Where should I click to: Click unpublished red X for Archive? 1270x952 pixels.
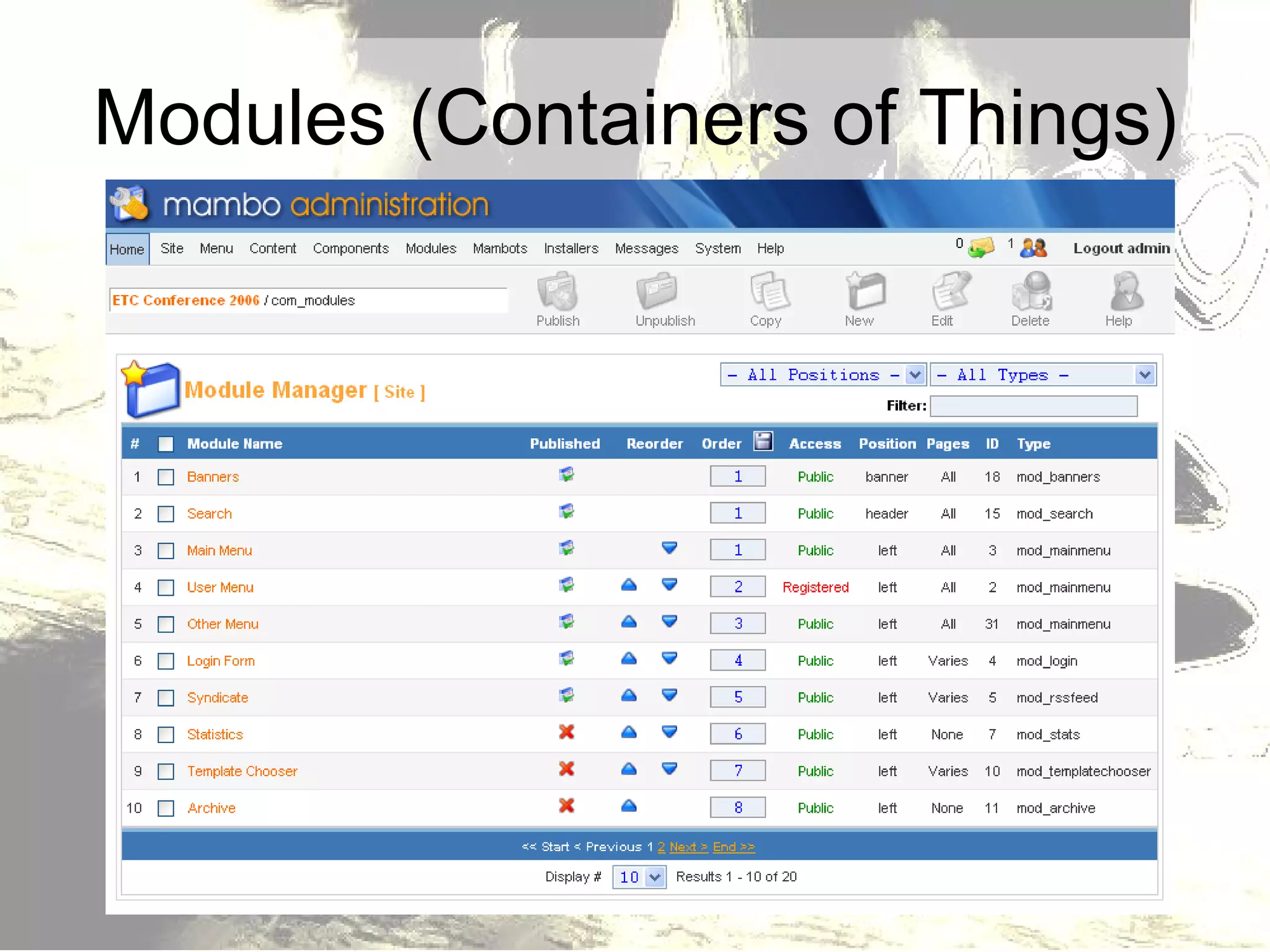coord(566,806)
